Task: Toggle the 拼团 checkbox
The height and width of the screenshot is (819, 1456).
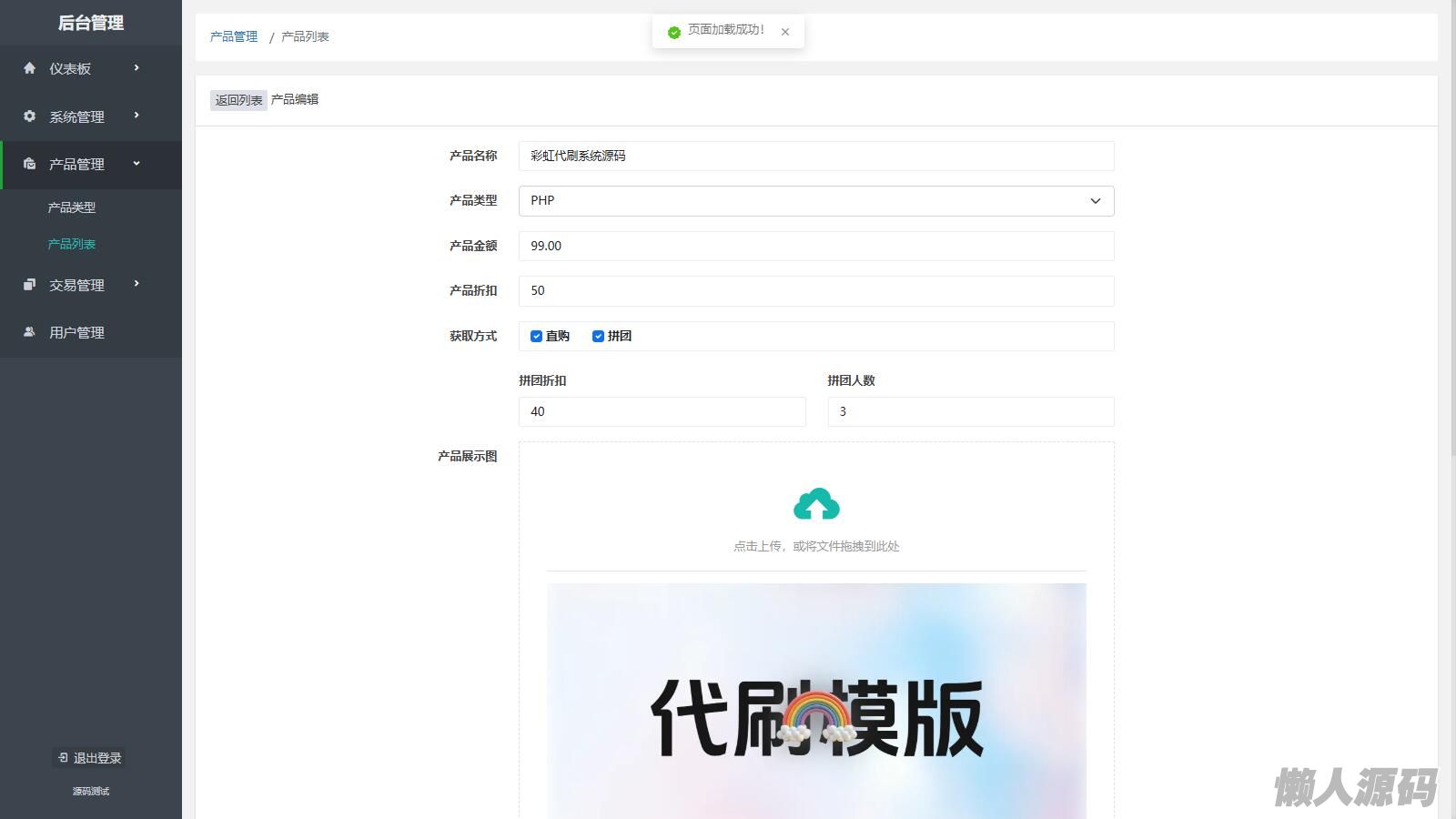Action: pyautogui.click(x=598, y=337)
